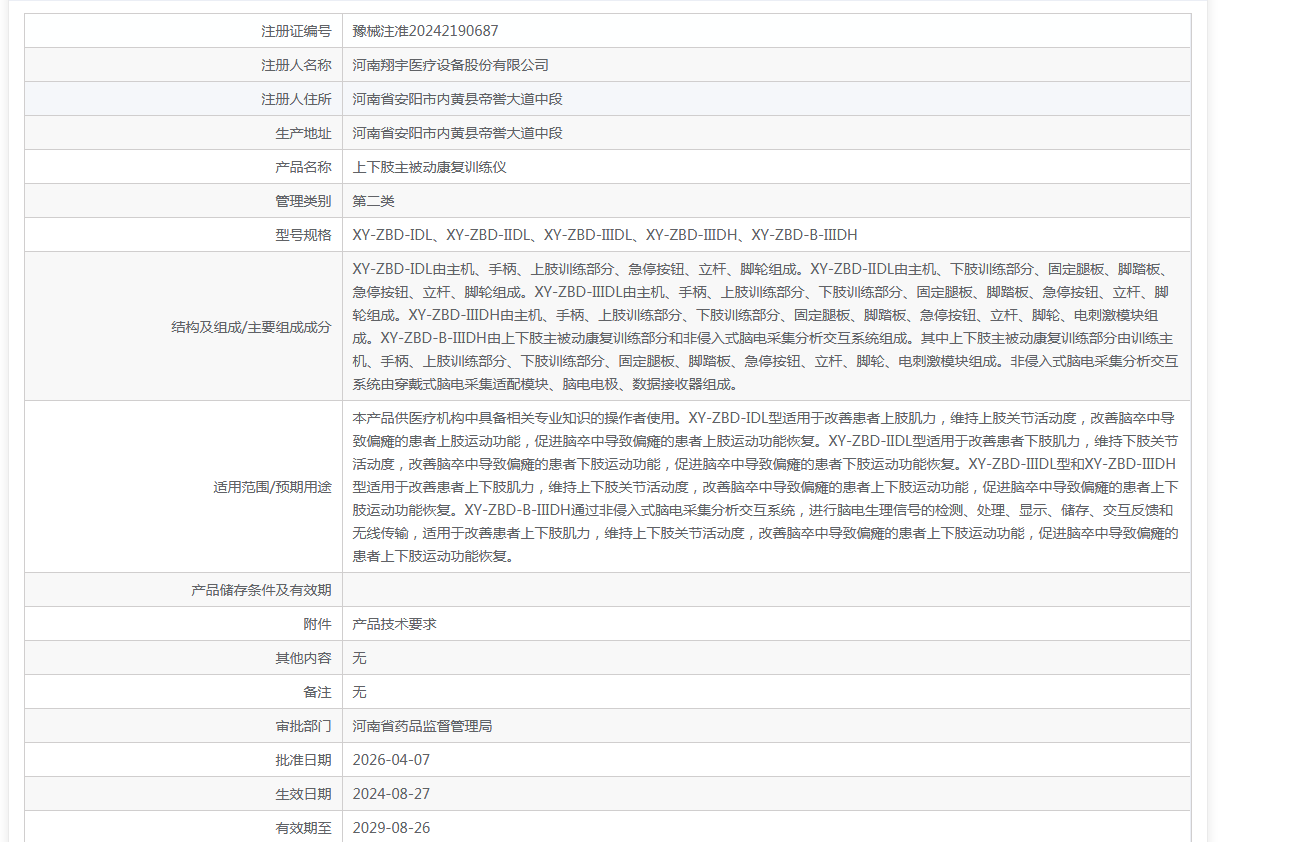This screenshot has height=842, width=1300.
Task: Click the 注册人住所 label
Action: pyautogui.click(x=296, y=99)
